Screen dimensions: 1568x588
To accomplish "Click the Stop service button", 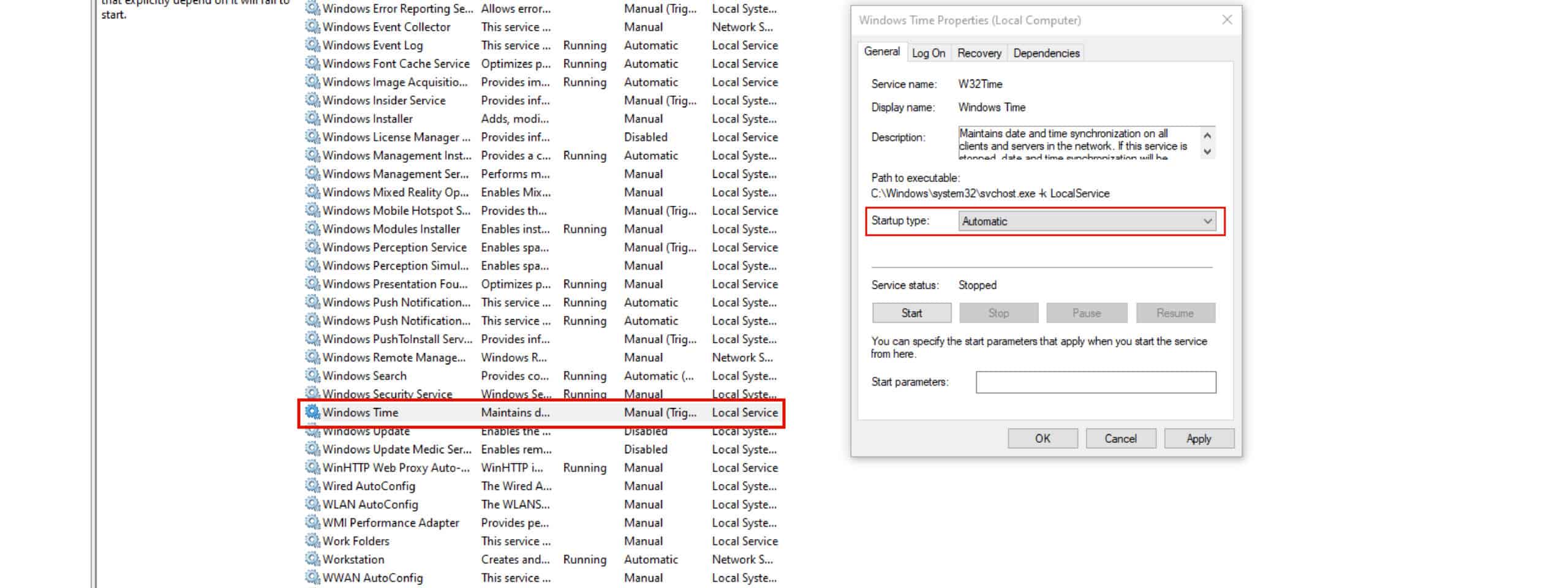I will (x=998, y=313).
